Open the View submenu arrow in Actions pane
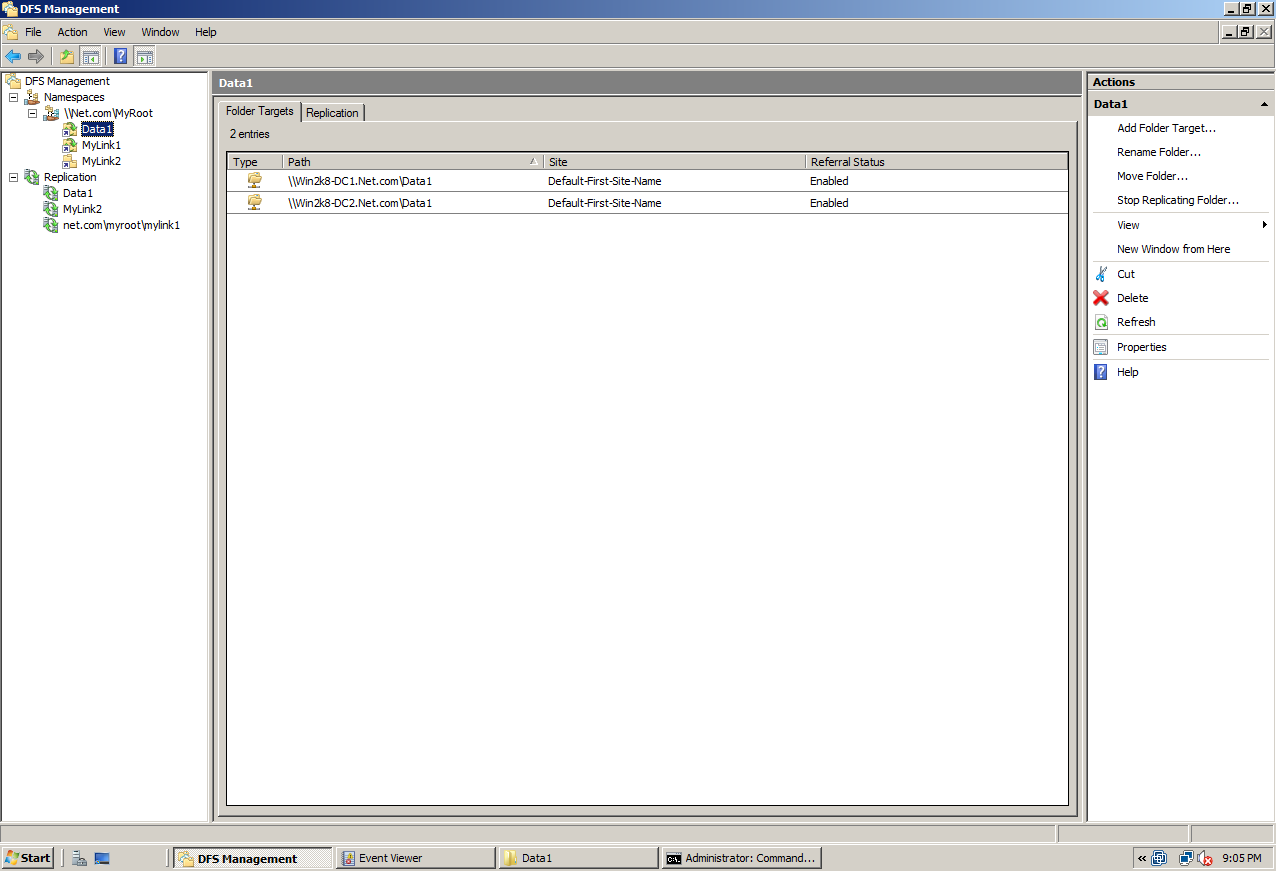 1266,225
